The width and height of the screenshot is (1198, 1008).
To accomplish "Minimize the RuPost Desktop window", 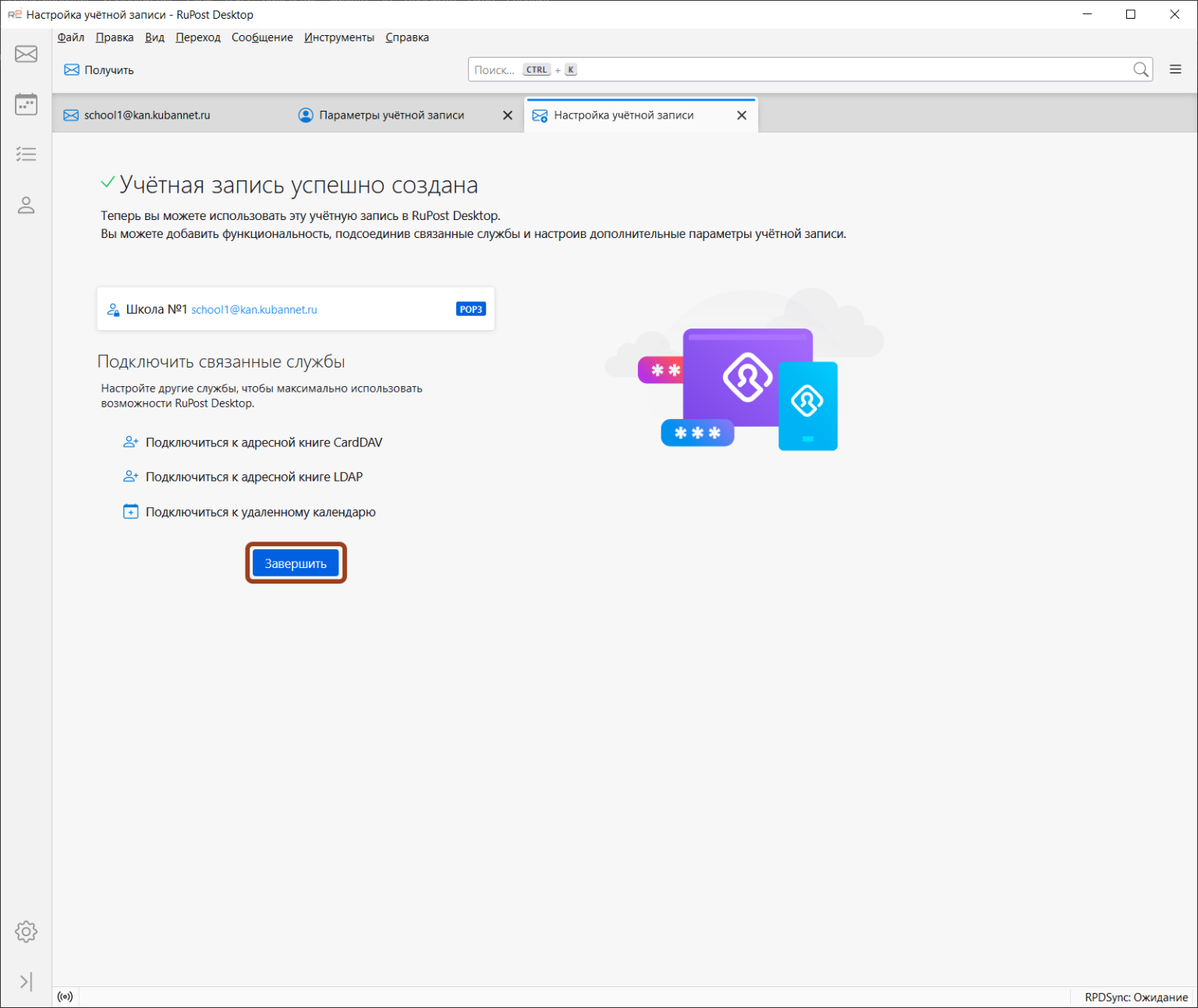I will coord(1087,14).
